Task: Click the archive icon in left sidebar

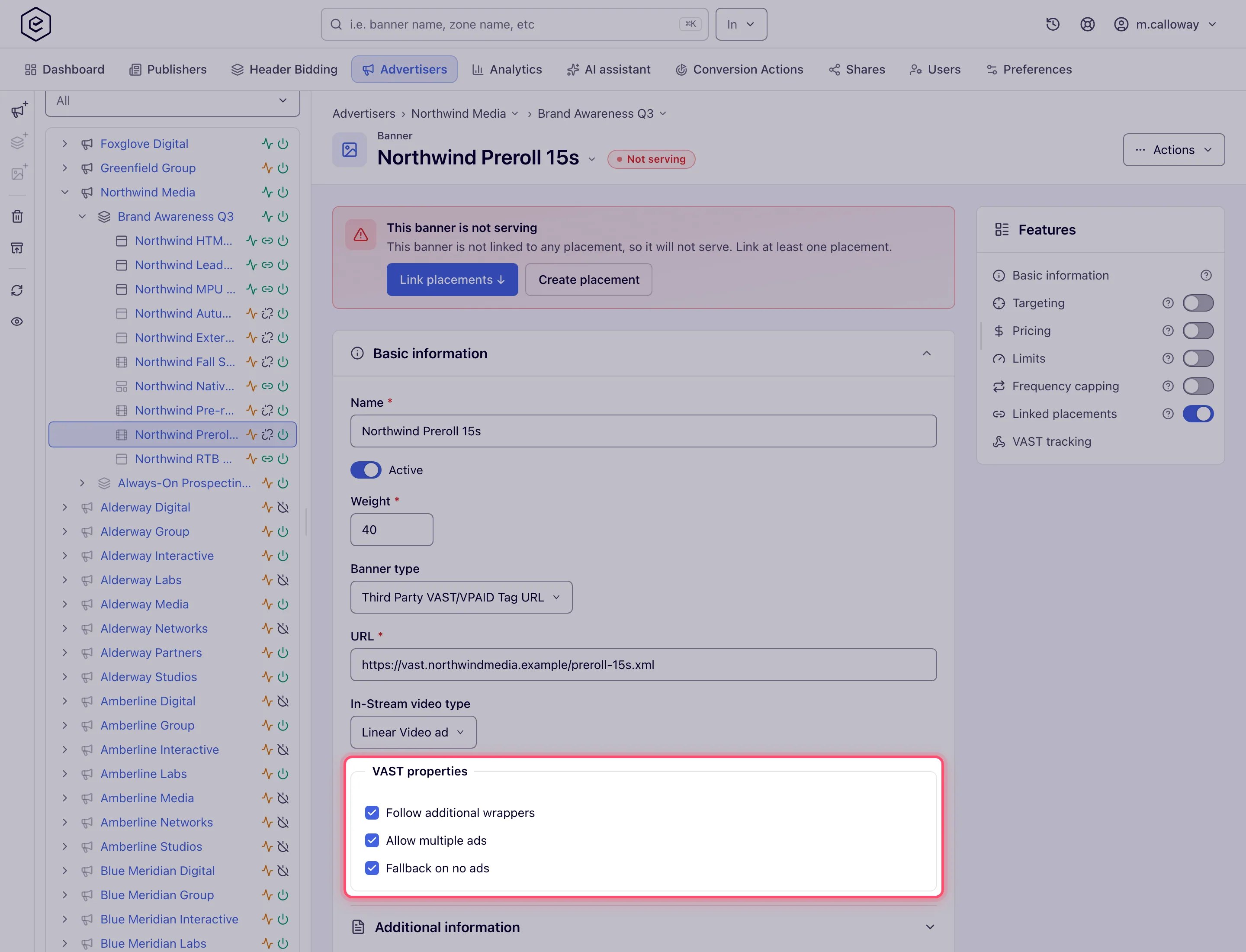Action: point(18,248)
